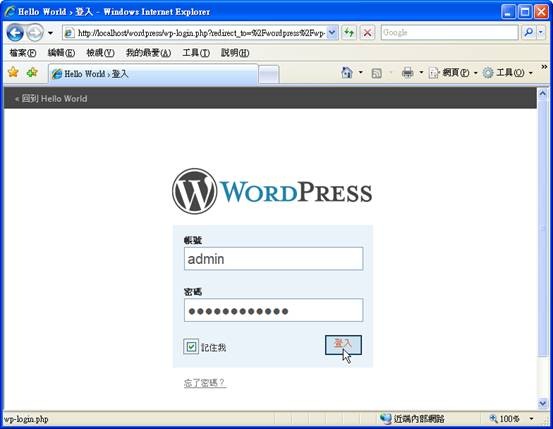Open the 工具(O) gear menu
Screen dimensions: 553x429
[x=507, y=73]
